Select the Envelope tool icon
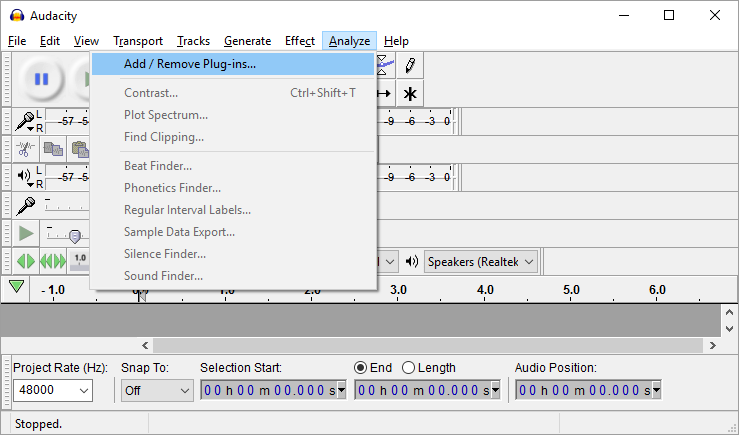This screenshot has height=435, width=739. click(x=386, y=65)
